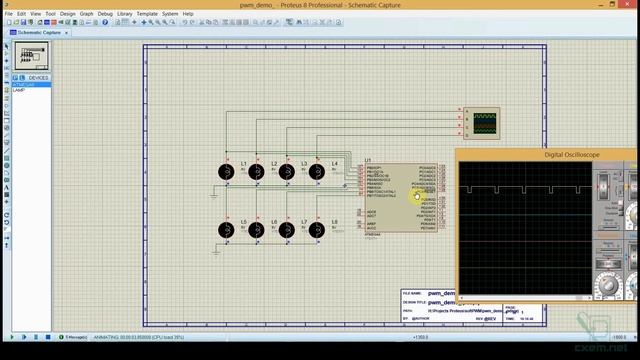Image resolution: width=640 pixels, height=360 pixels.
Task: Open the Design menu
Action: [x=68, y=13]
